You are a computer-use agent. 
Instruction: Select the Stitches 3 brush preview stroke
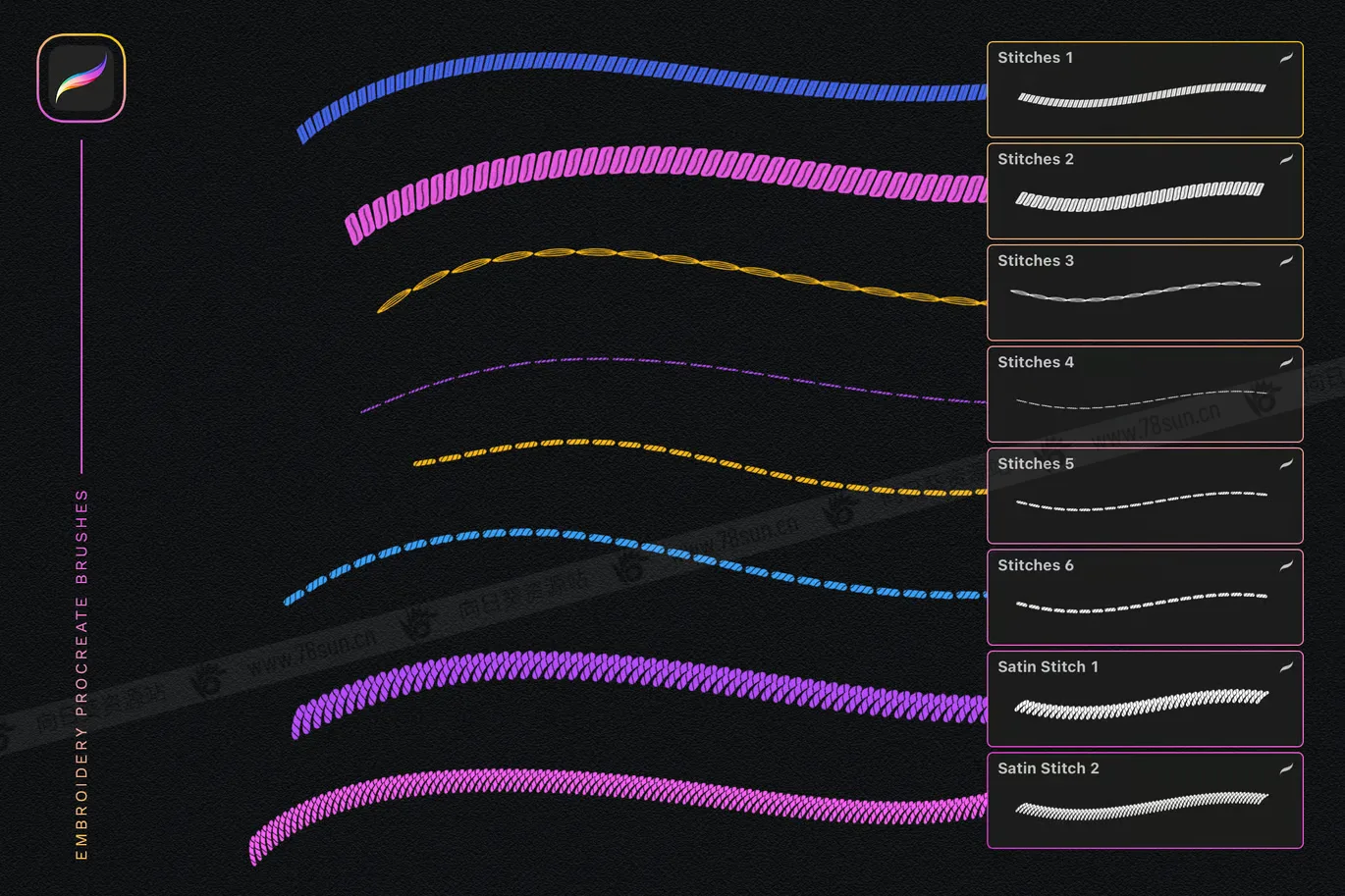1136,291
